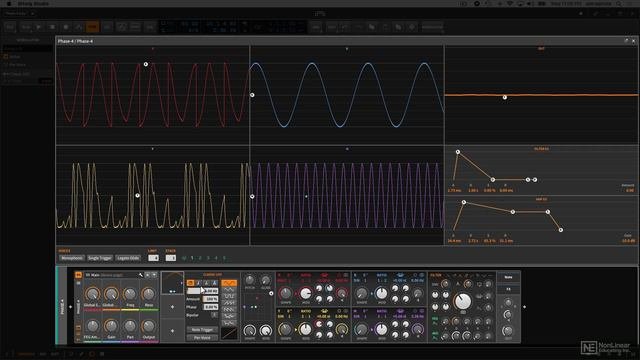The width and height of the screenshot is (640, 360).
Task: Toggle the Phase-4 device power button
Action: tap(78, 275)
